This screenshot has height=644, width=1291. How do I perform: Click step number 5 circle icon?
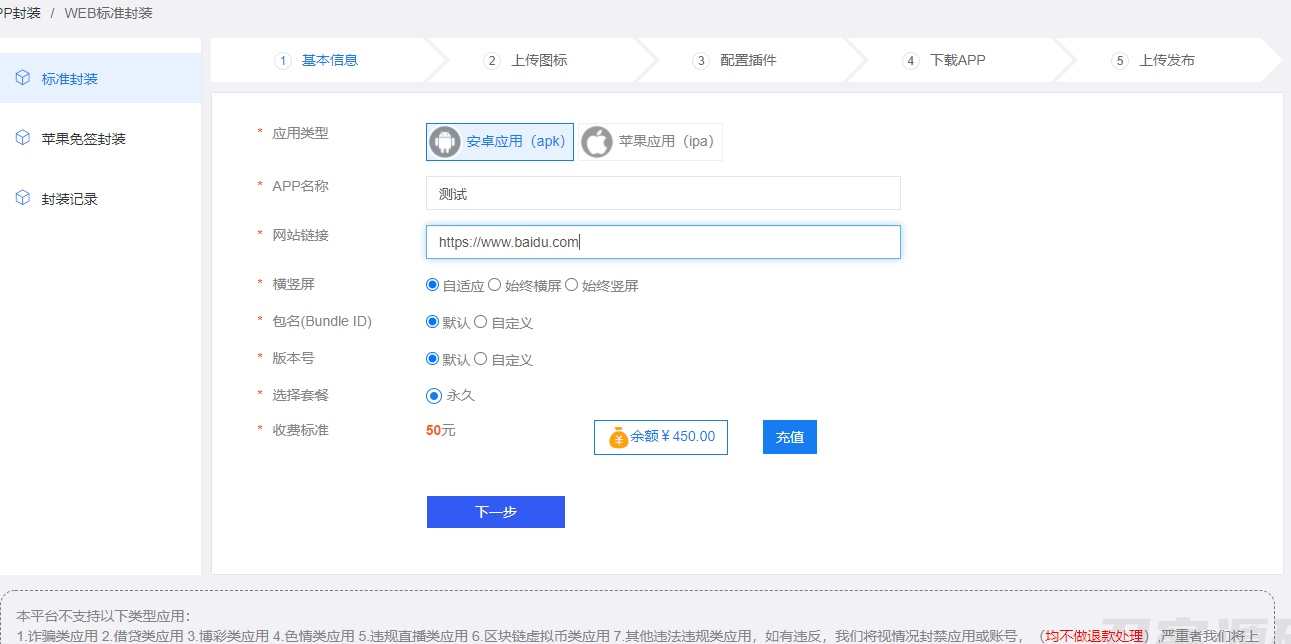[x=1120, y=60]
